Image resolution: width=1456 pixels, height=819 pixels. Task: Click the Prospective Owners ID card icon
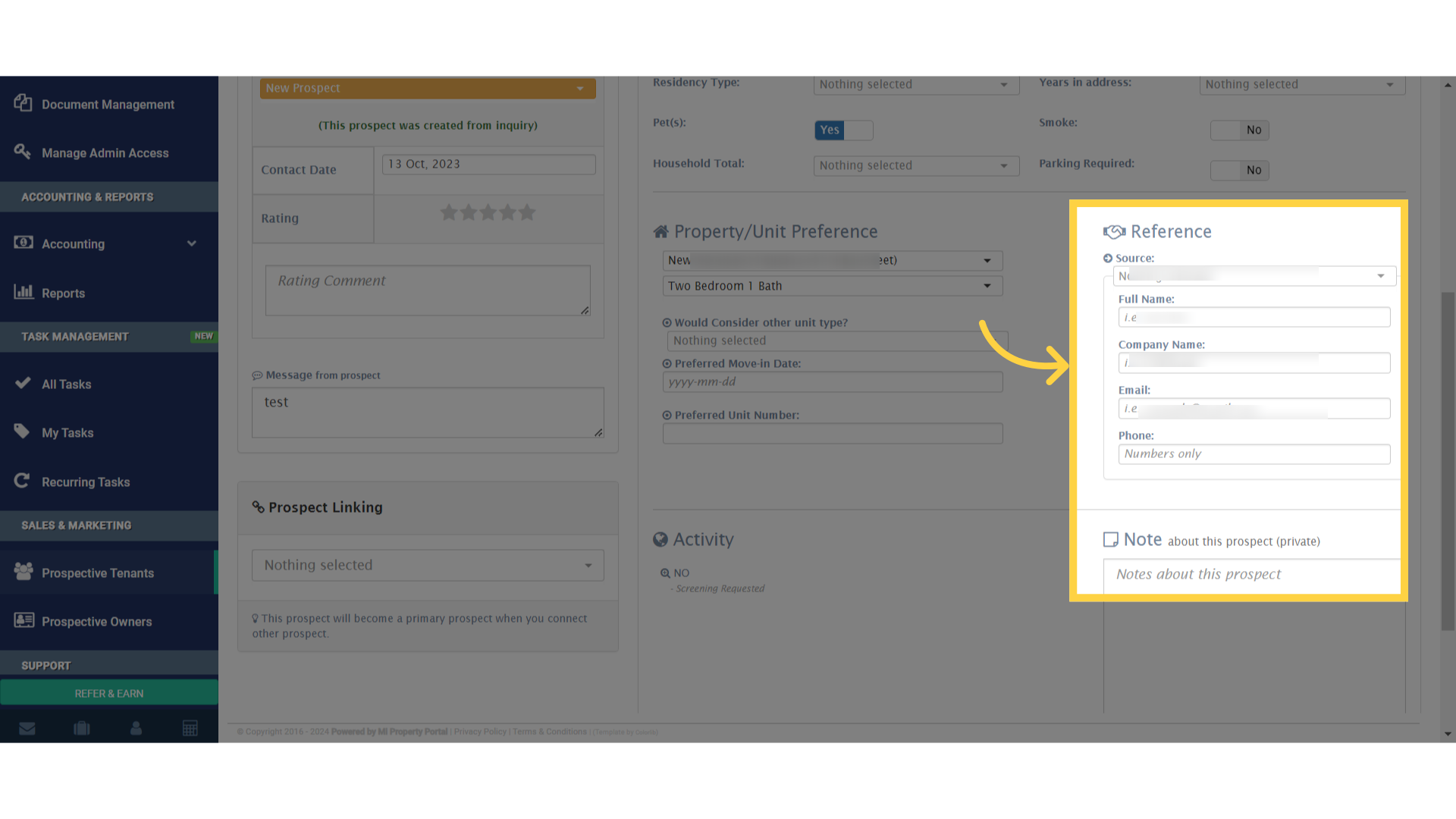24,620
